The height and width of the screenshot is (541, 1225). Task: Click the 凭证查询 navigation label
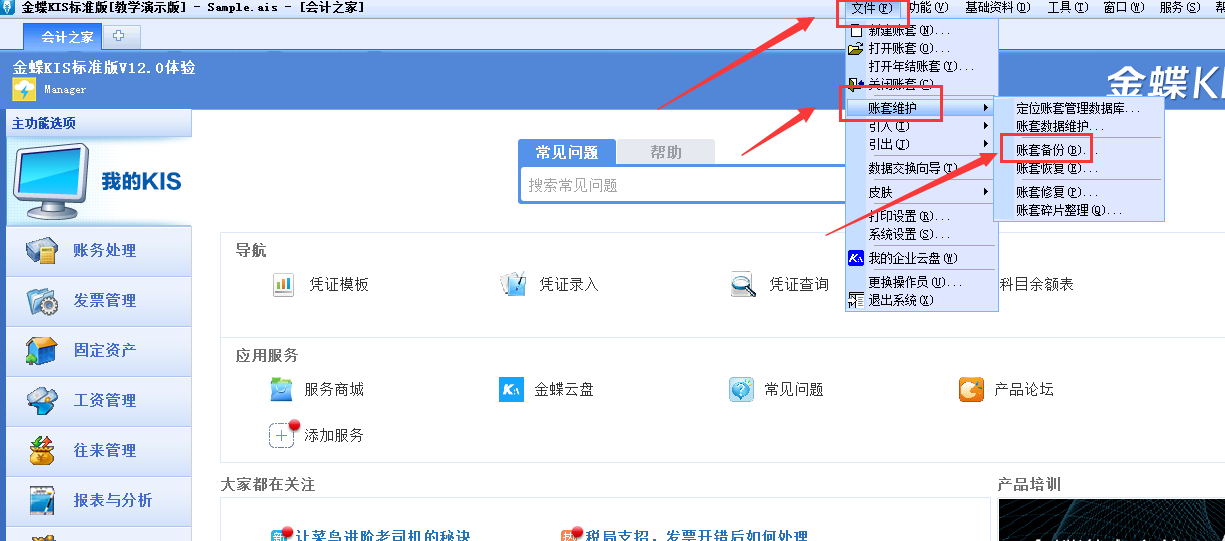799,285
